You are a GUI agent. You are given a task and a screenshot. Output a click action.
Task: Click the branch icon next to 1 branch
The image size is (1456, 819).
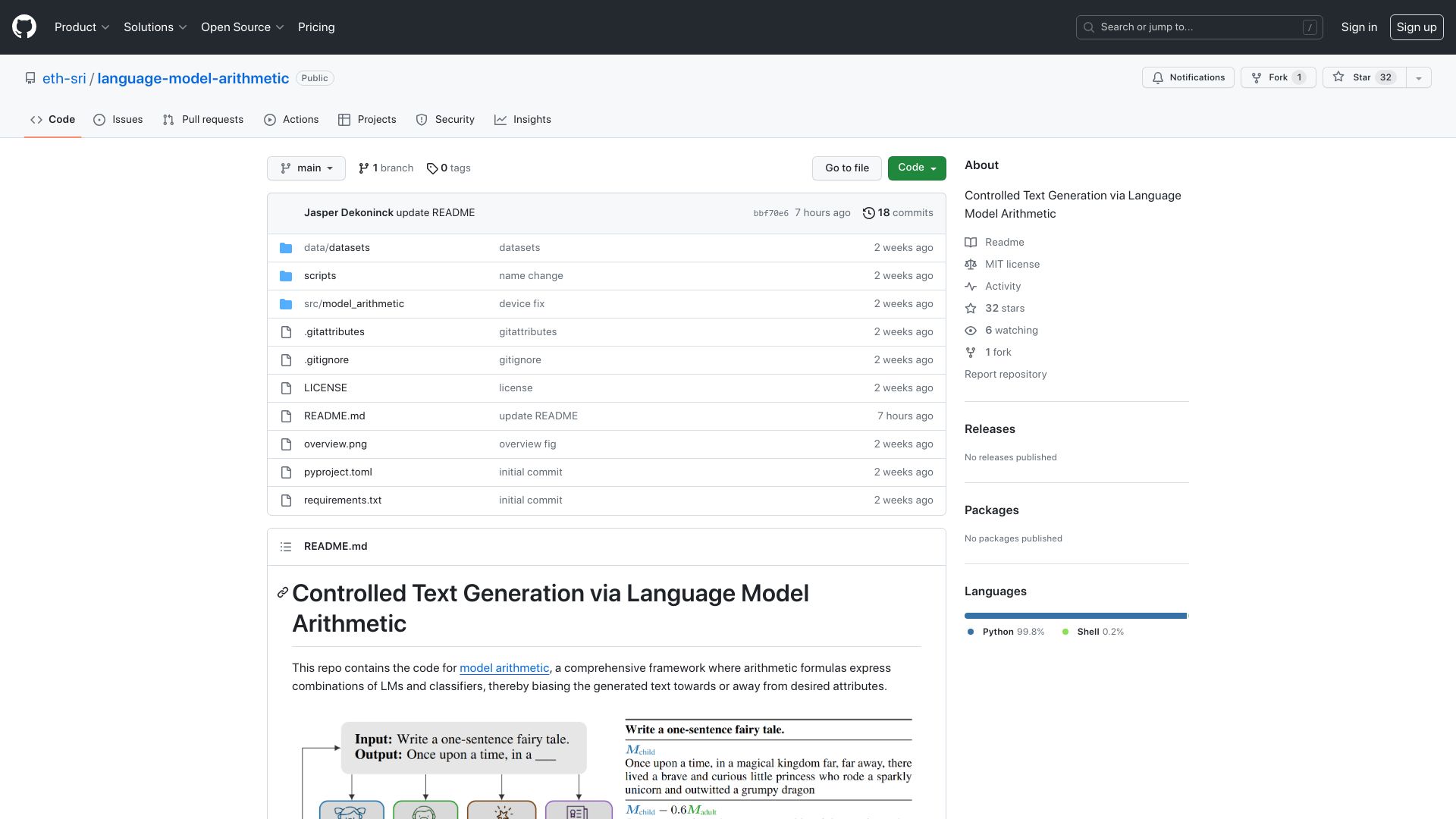pyautogui.click(x=364, y=168)
